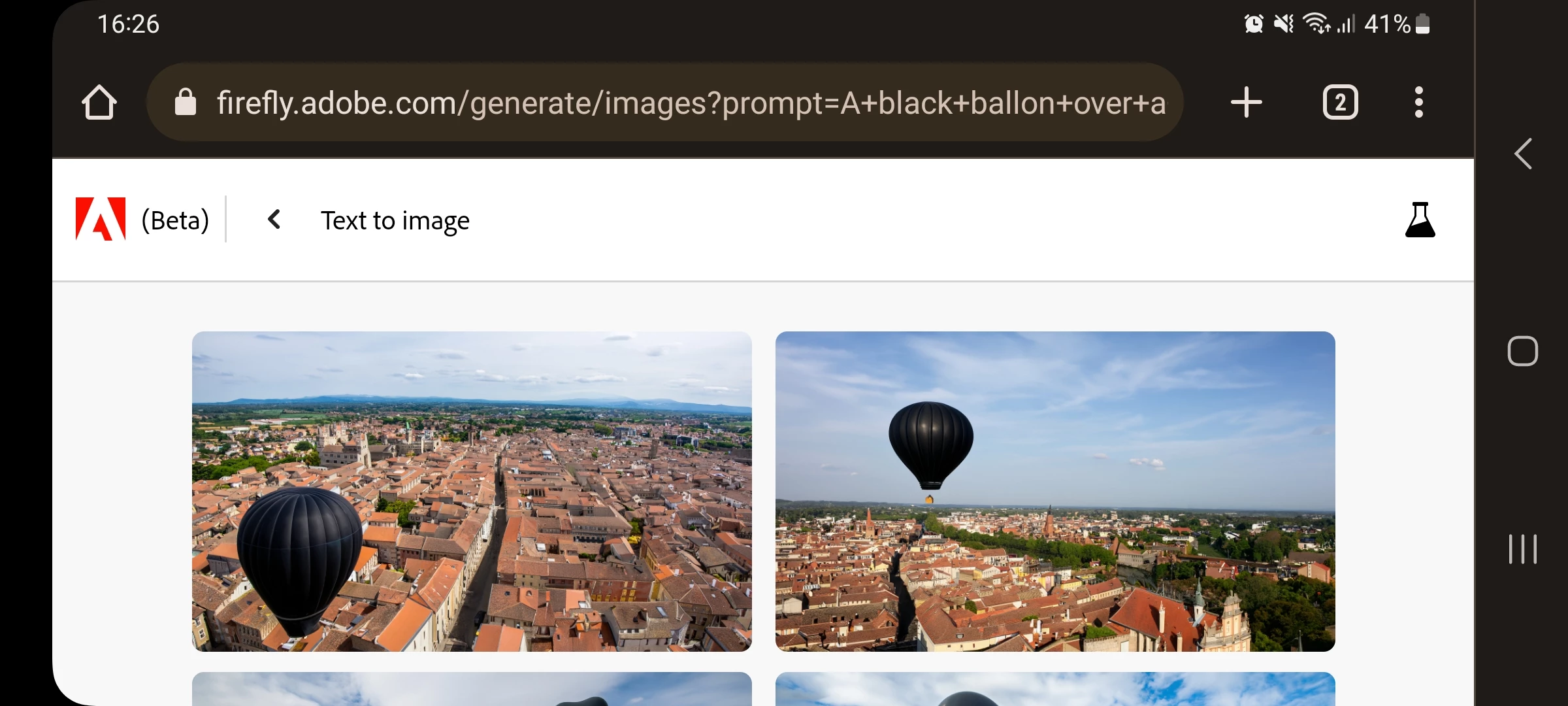Tap the browser home icon

[x=99, y=103]
